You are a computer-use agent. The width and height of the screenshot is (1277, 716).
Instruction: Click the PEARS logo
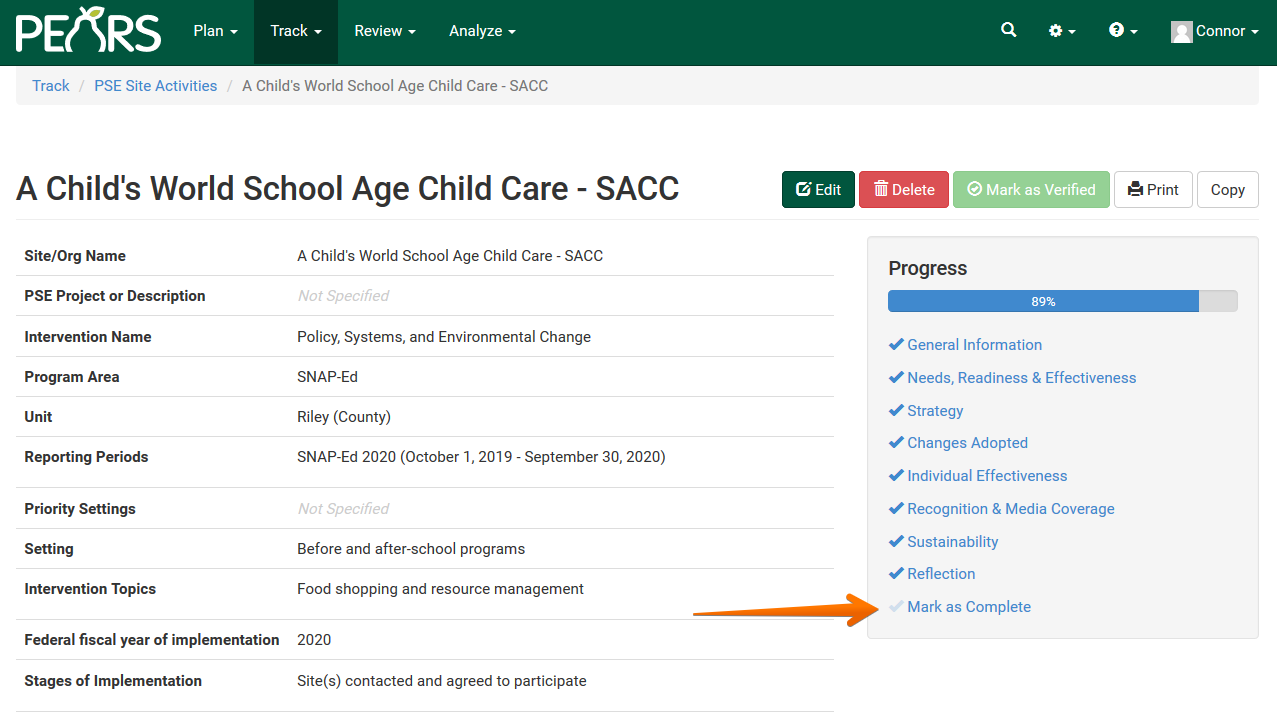[x=88, y=31]
